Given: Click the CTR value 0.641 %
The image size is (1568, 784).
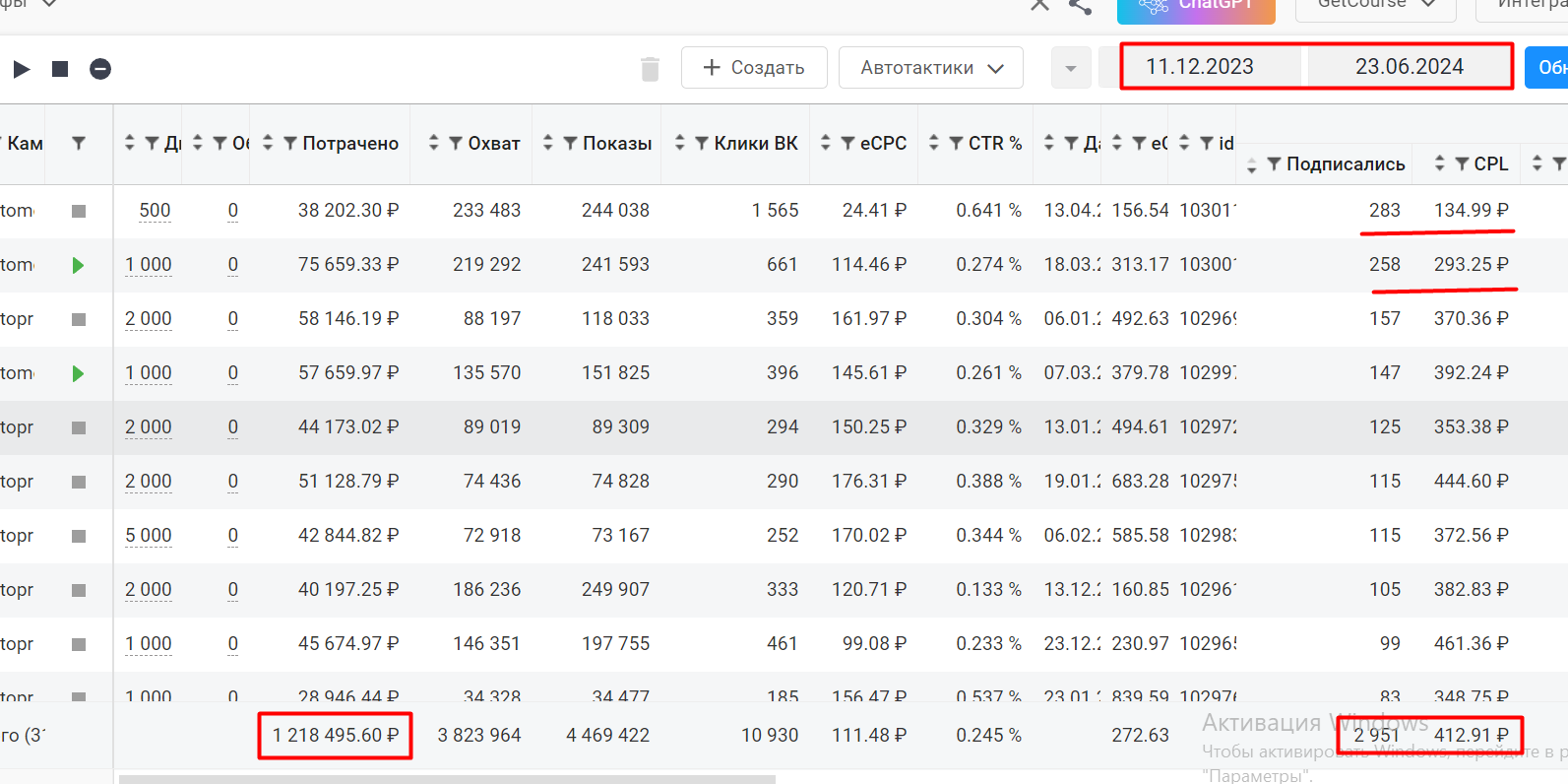Looking at the screenshot, I should pyautogui.click(x=988, y=211).
